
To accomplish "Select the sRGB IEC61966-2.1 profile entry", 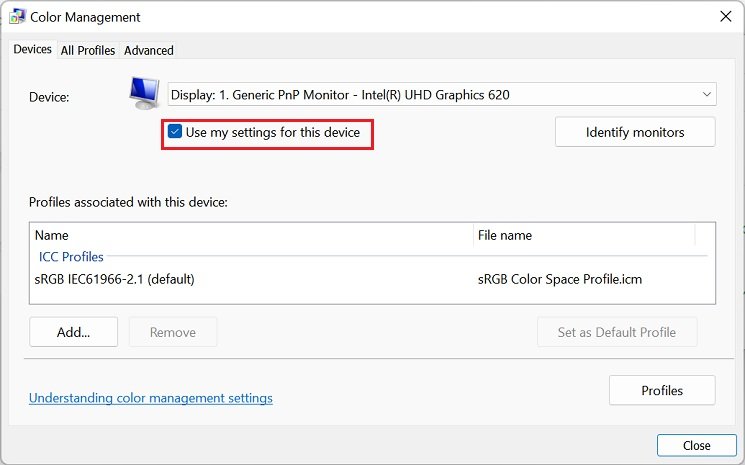I will [114, 279].
